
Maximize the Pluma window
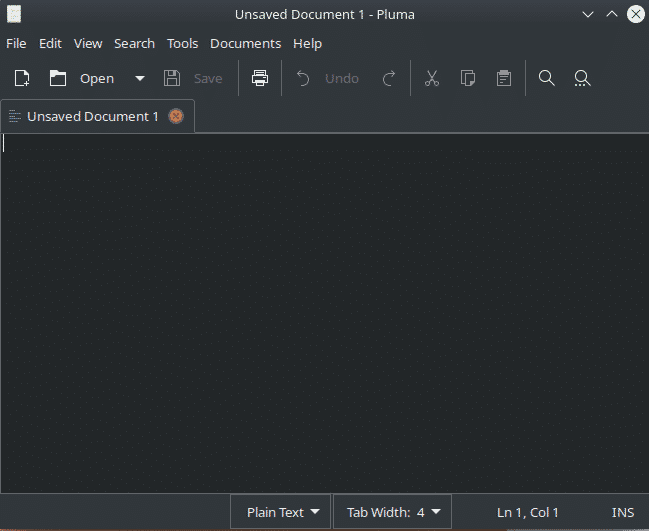(x=612, y=14)
